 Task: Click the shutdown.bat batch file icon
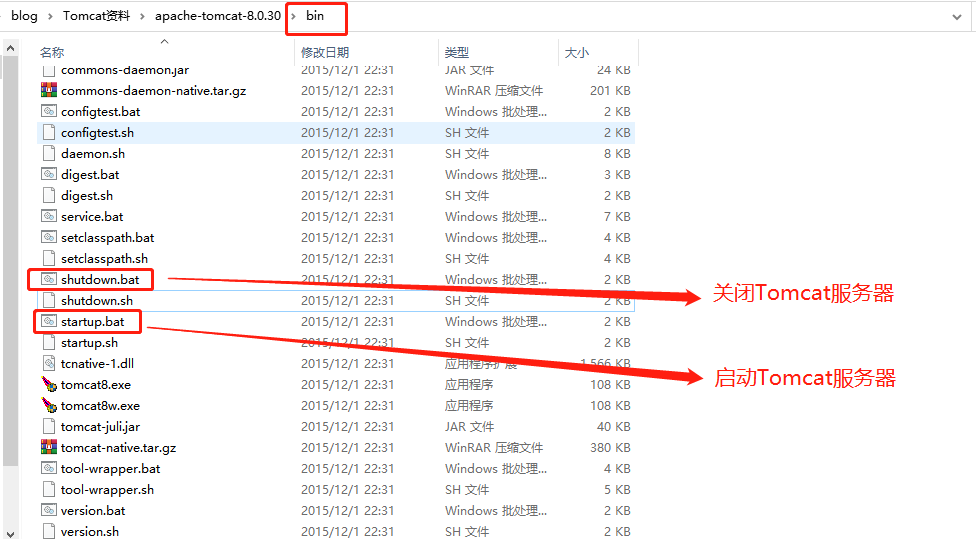[x=49, y=279]
